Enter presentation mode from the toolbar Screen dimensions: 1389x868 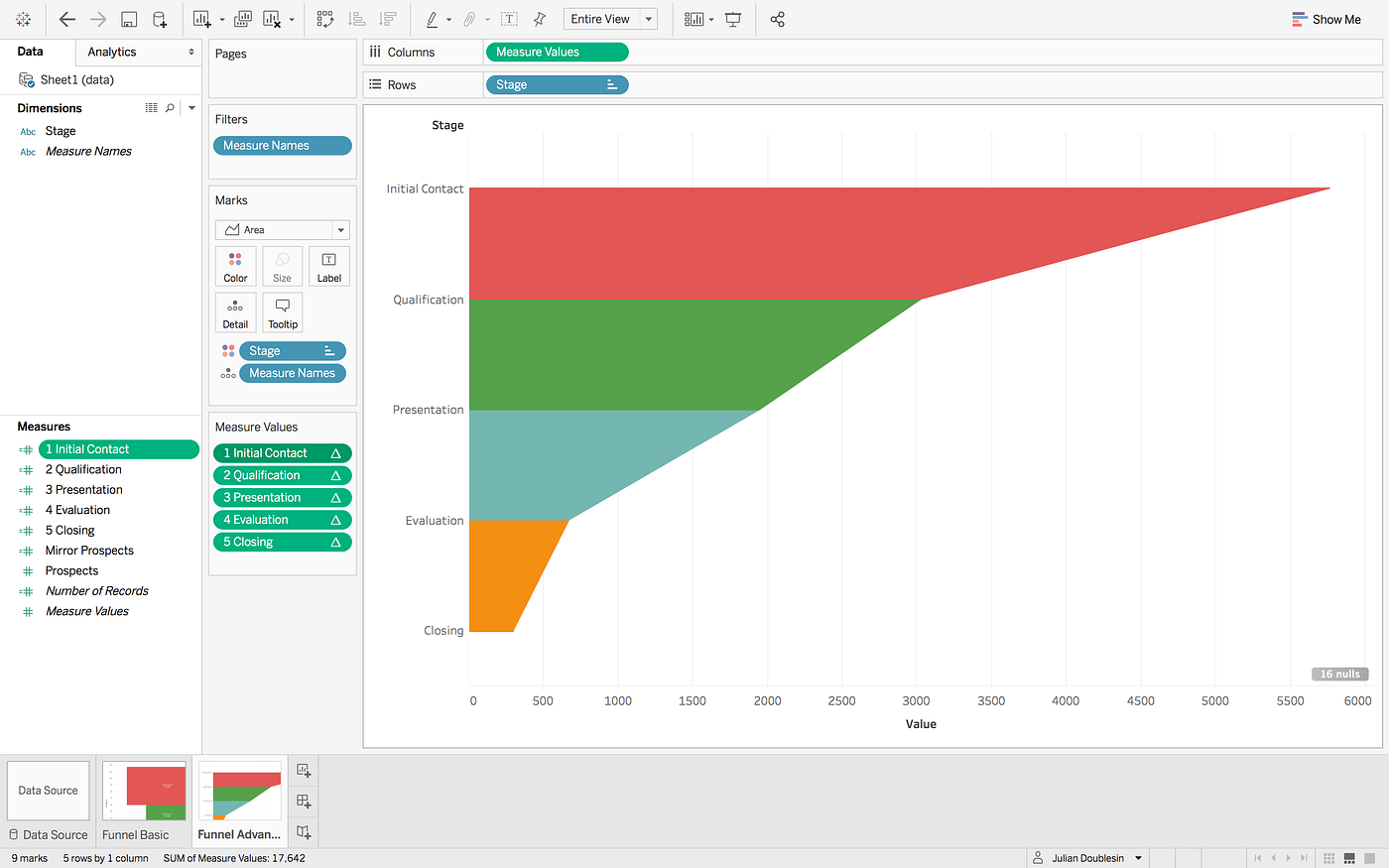[732, 18]
